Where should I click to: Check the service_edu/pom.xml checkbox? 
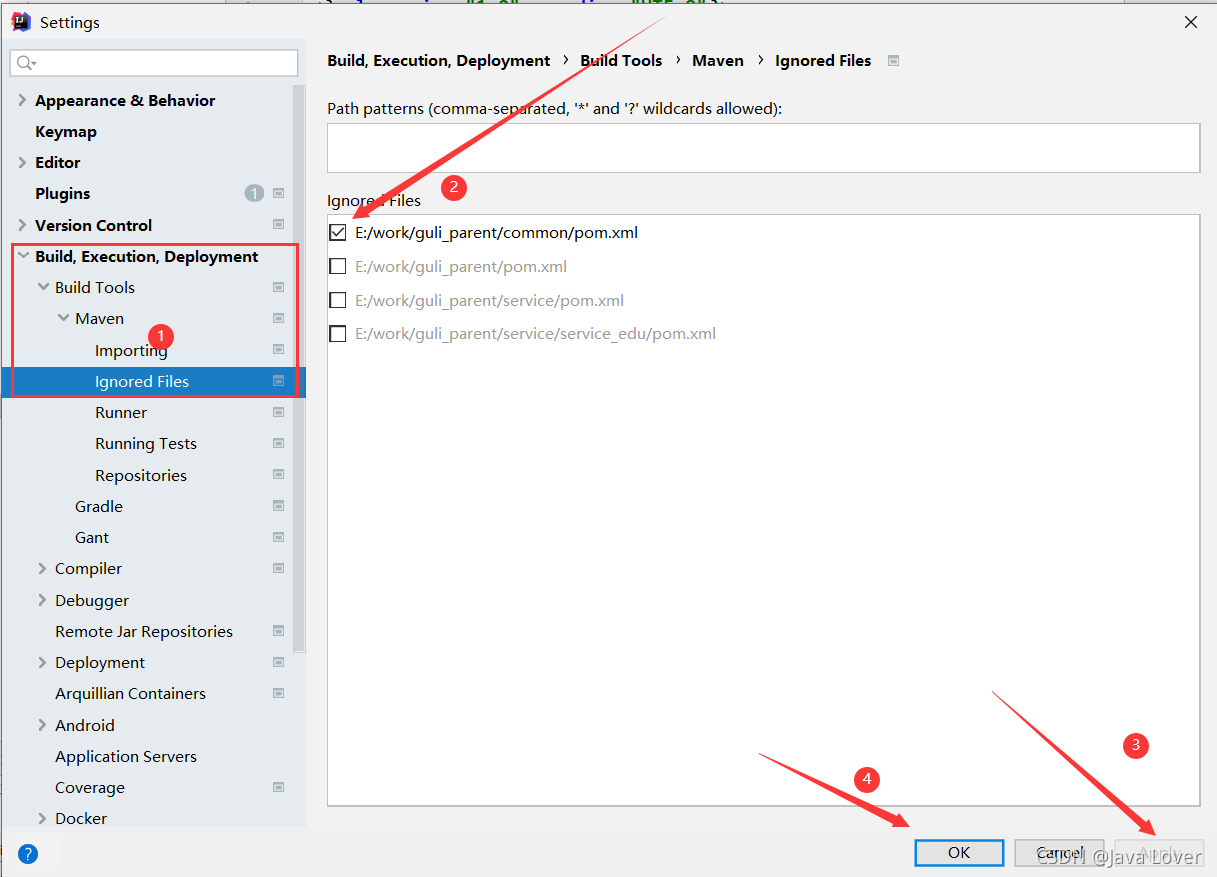tap(338, 334)
